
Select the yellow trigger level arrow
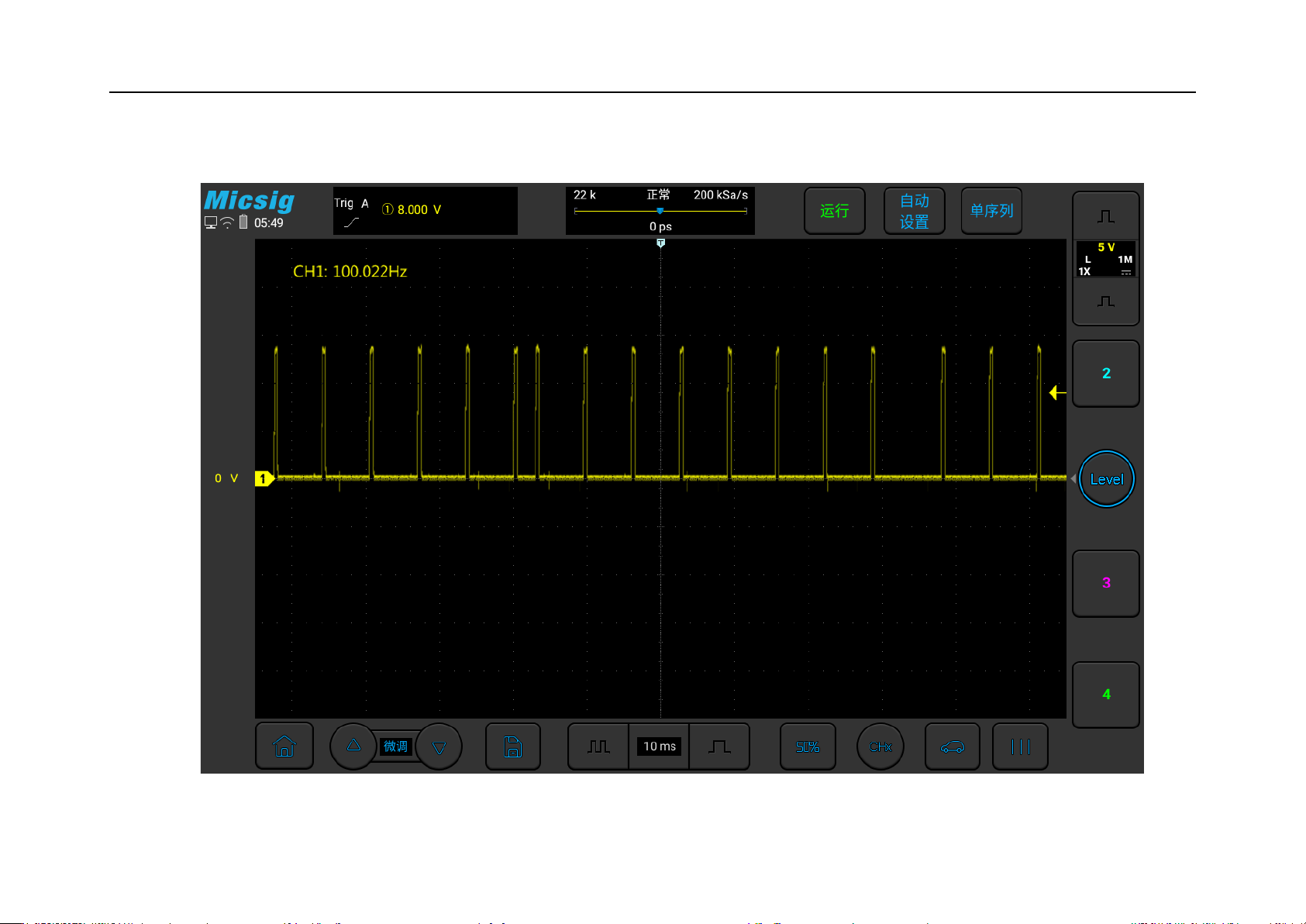(x=1058, y=393)
